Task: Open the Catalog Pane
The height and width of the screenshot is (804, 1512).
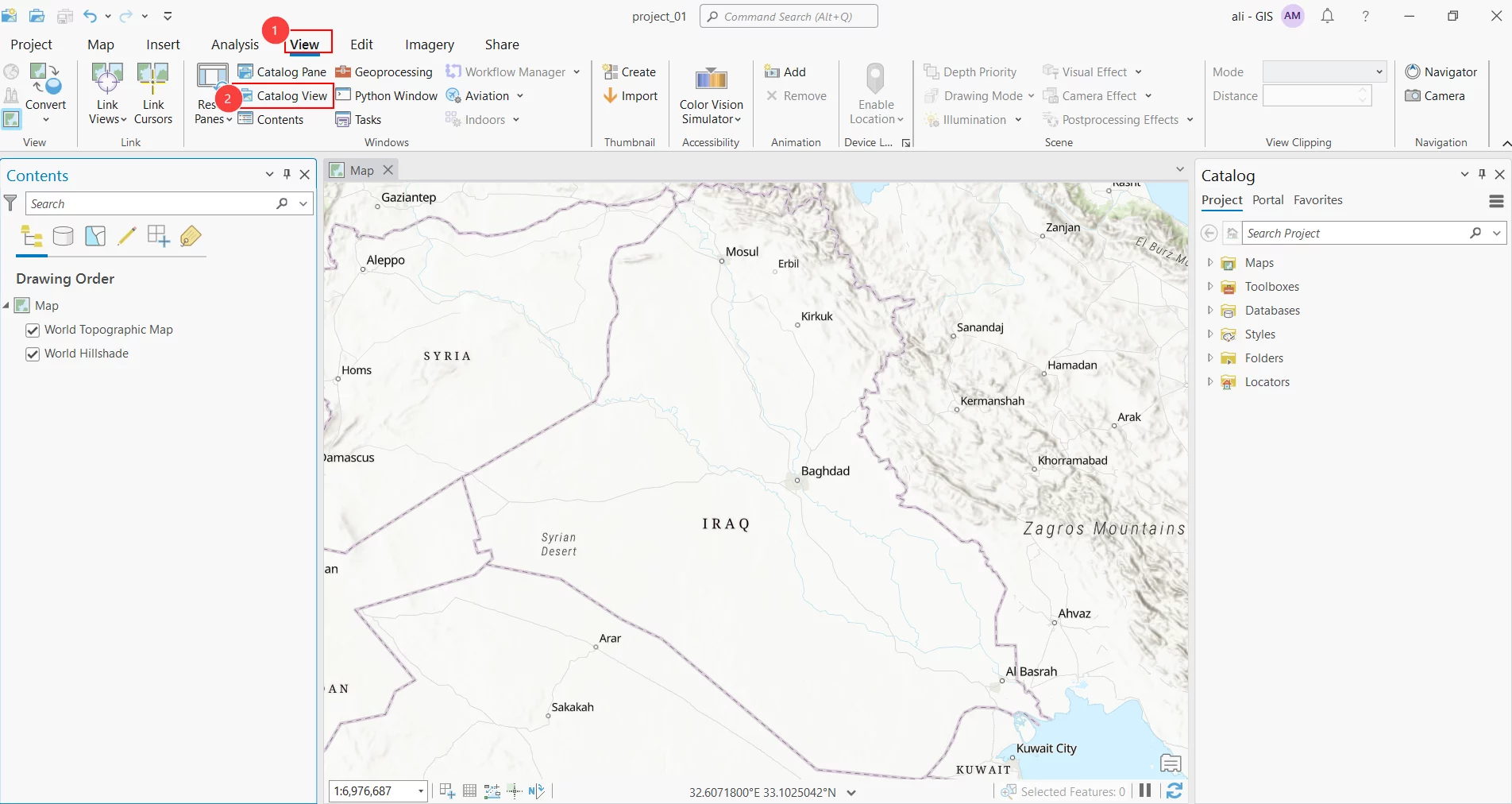Action: click(x=282, y=72)
